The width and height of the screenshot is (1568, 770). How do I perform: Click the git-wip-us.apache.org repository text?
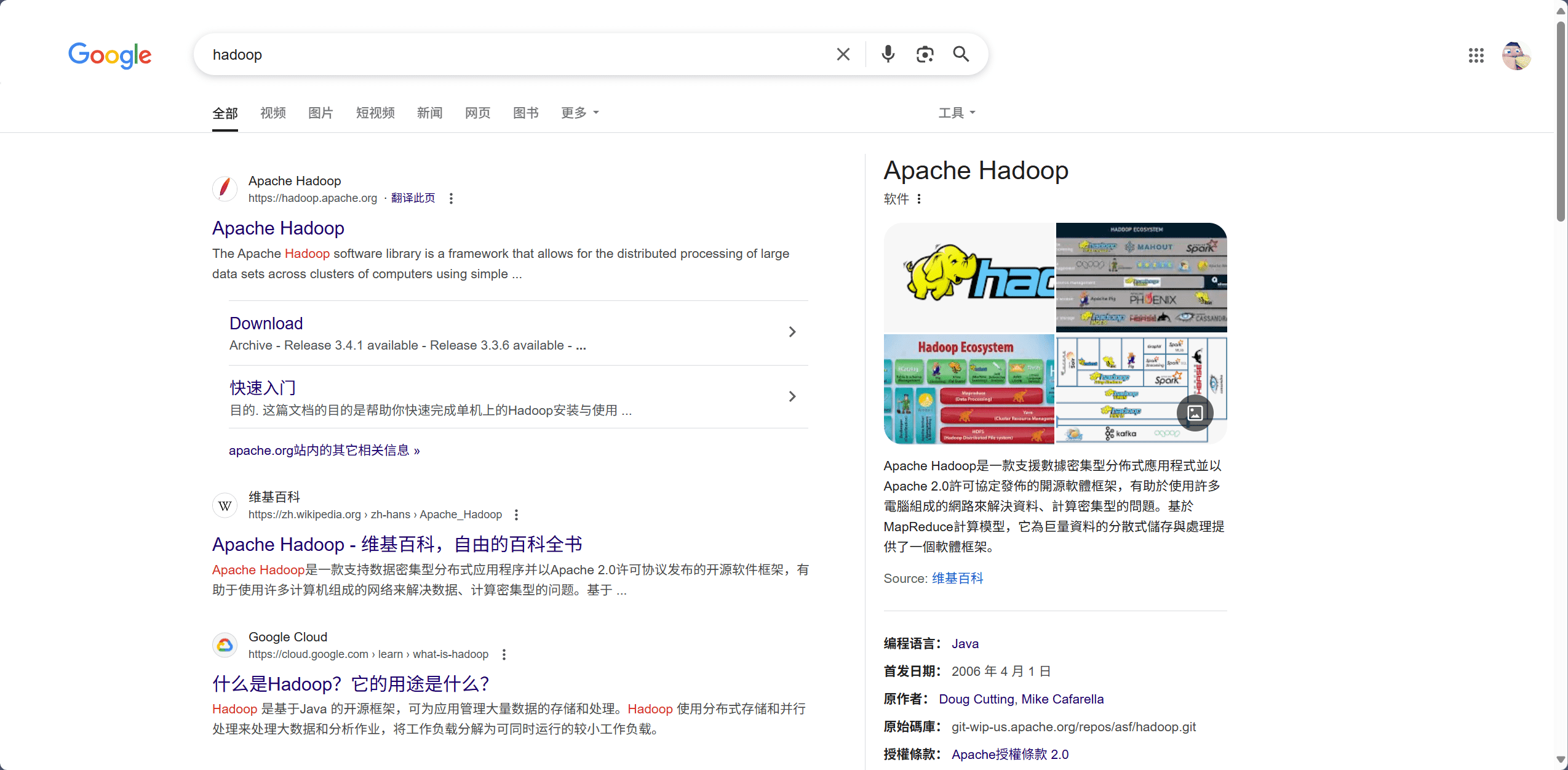pyautogui.click(x=1073, y=727)
